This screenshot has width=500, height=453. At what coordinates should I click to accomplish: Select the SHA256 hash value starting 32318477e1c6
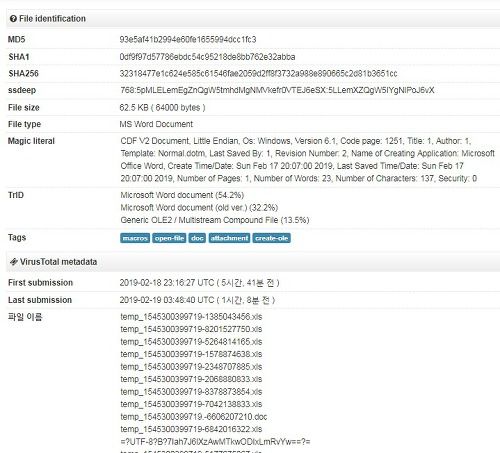[x=258, y=73]
